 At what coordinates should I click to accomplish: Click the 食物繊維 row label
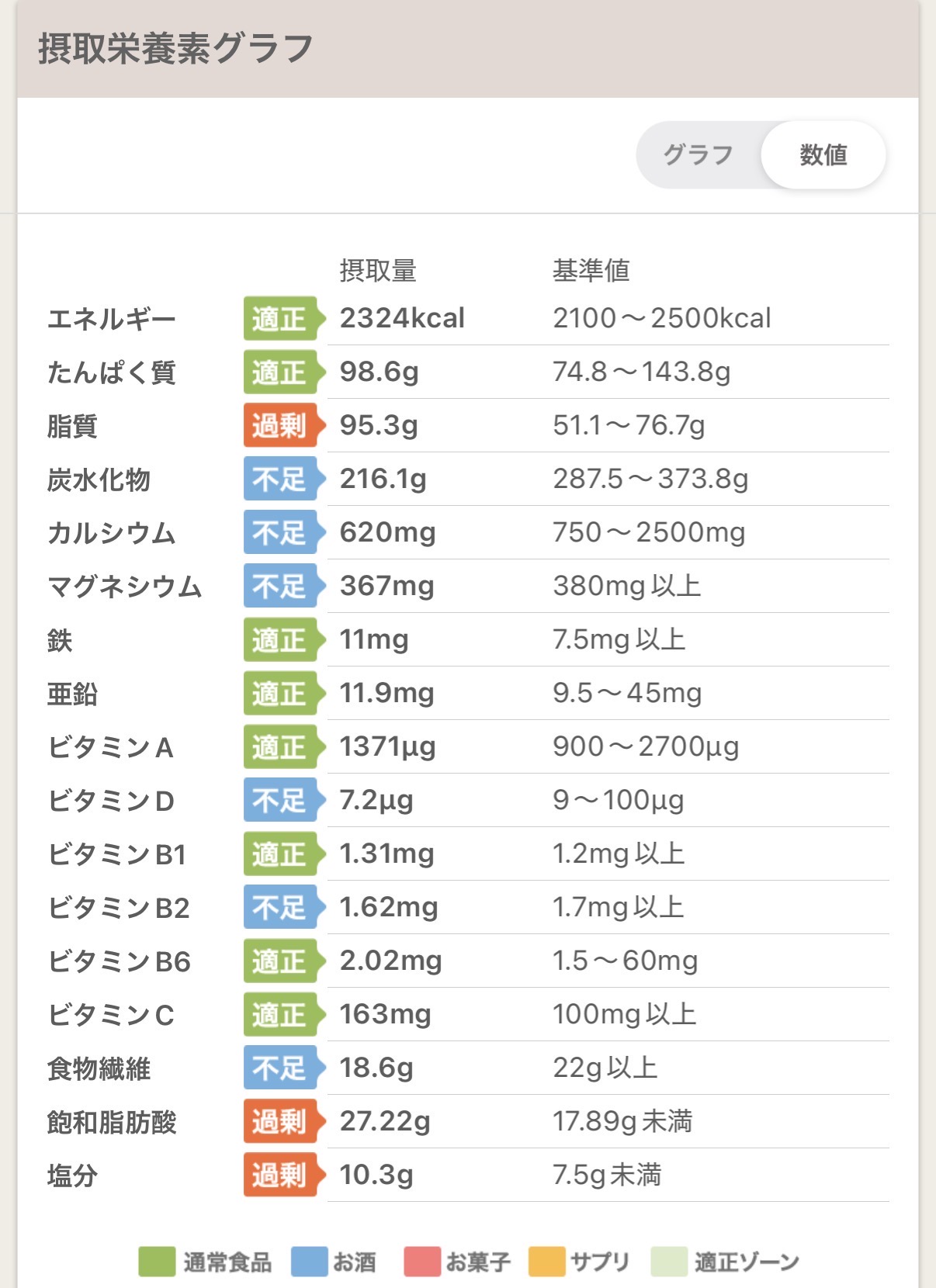(99, 1068)
